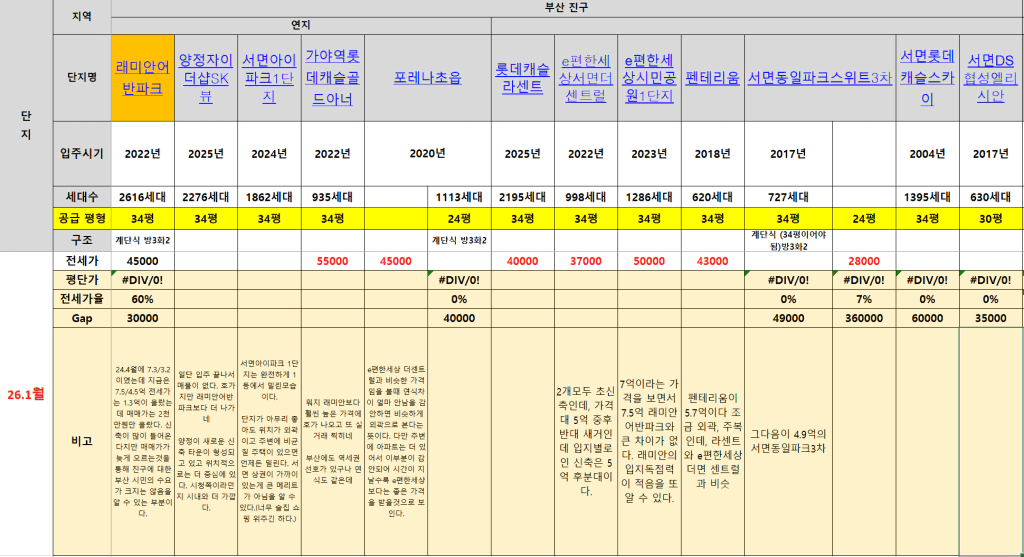Select the Gap row label

pyautogui.click(x=82, y=318)
